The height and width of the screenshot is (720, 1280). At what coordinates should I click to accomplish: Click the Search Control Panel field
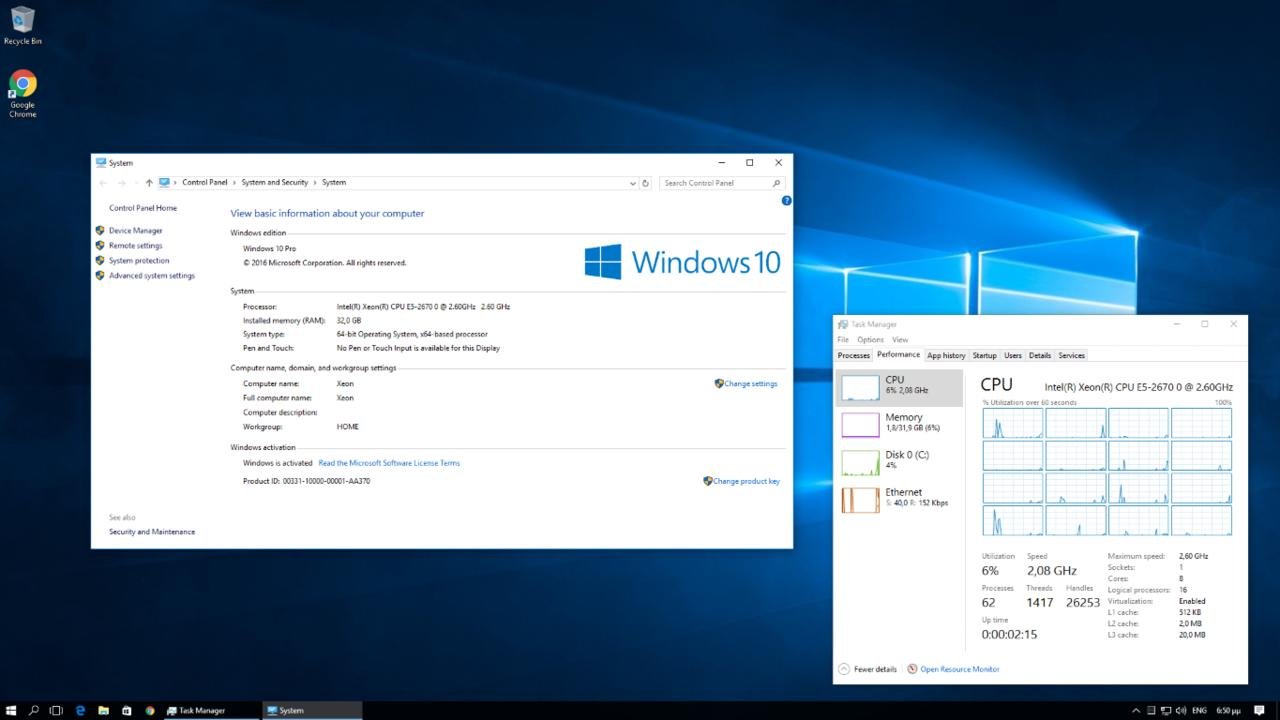[715, 183]
